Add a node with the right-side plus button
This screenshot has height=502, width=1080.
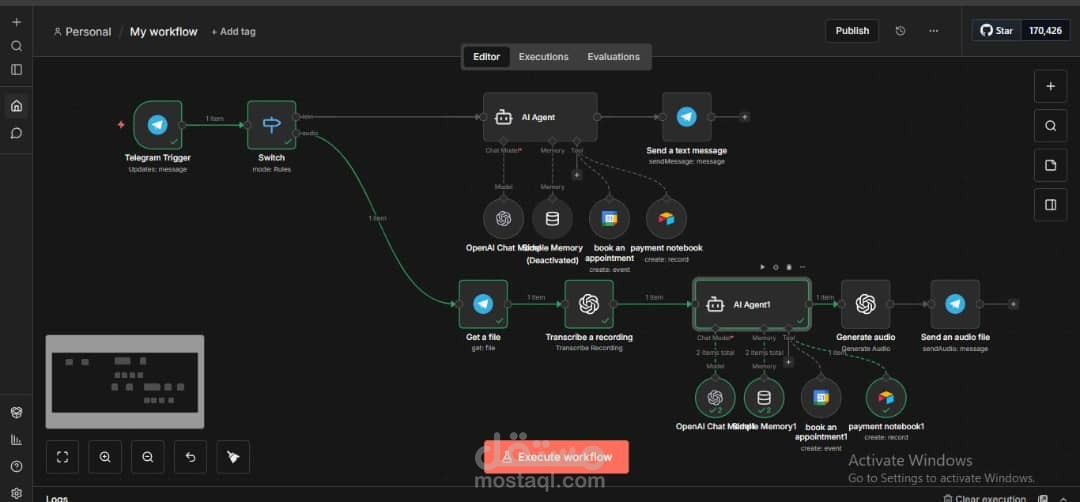[x=1050, y=86]
